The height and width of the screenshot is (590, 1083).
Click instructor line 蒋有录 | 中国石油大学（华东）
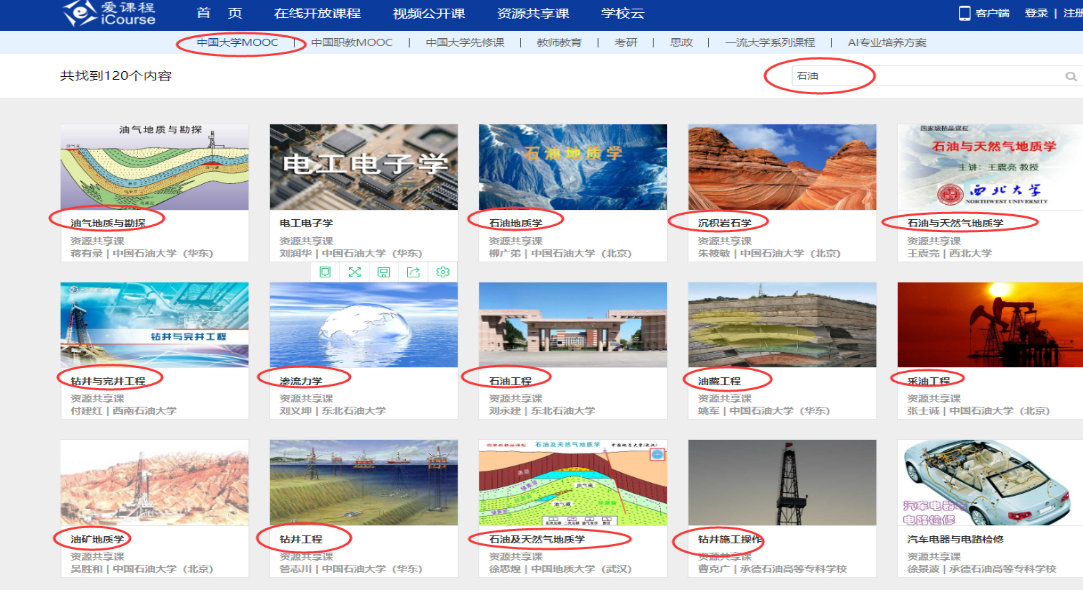tap(142, 254)
